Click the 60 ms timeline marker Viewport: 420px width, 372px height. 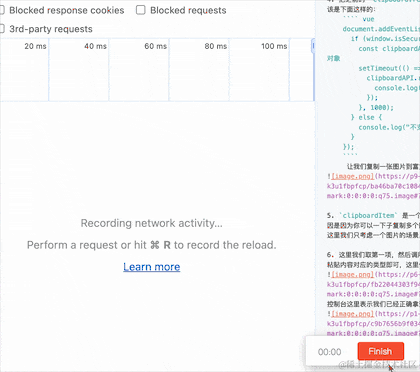[156, 46]
